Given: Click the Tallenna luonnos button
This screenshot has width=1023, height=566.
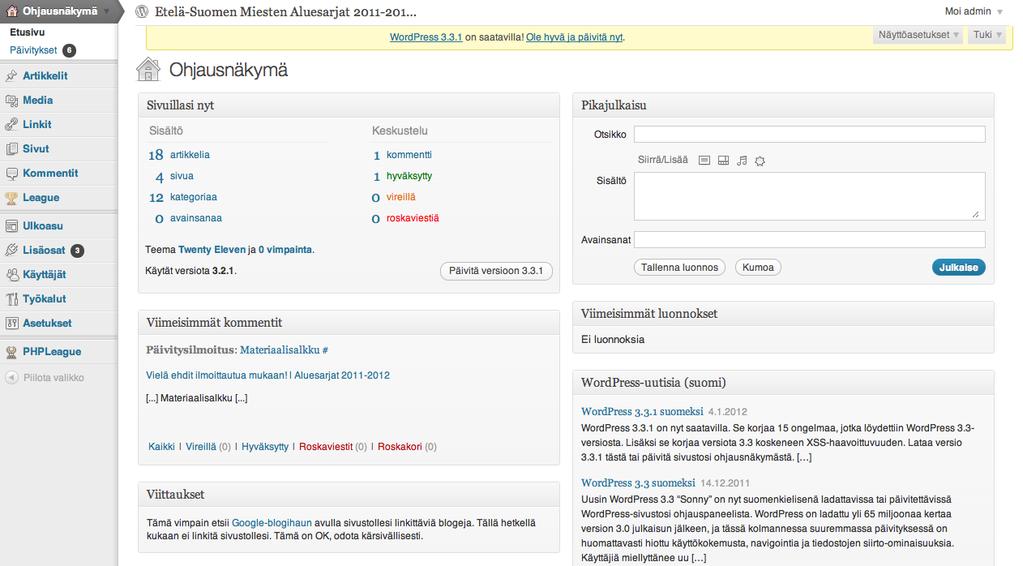Looking at the screenshot, I should point(679,267).
